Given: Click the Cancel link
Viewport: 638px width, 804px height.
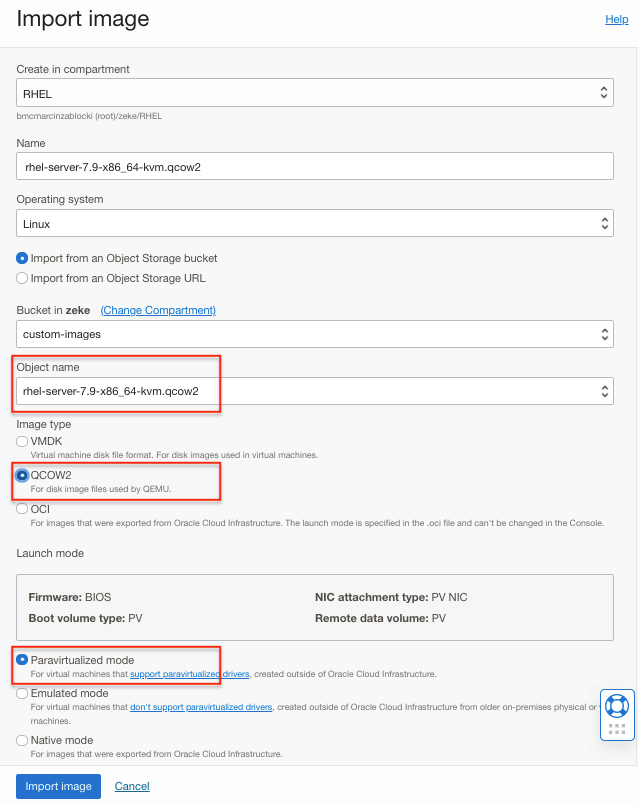Looking at the screenshot, I should (x=132, y=786).
